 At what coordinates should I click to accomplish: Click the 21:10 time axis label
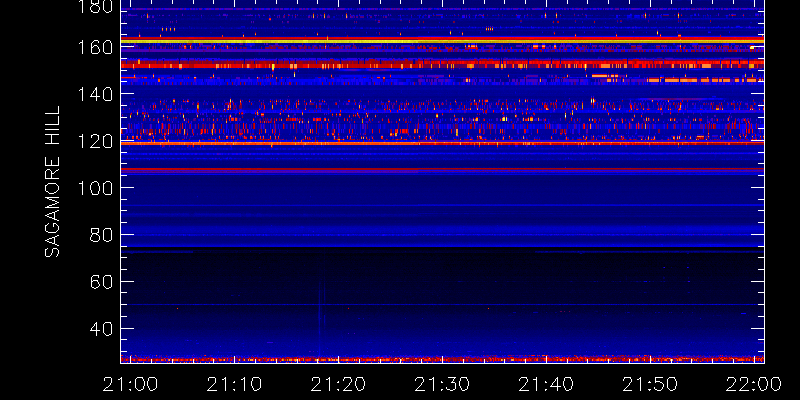pos(234,384)
